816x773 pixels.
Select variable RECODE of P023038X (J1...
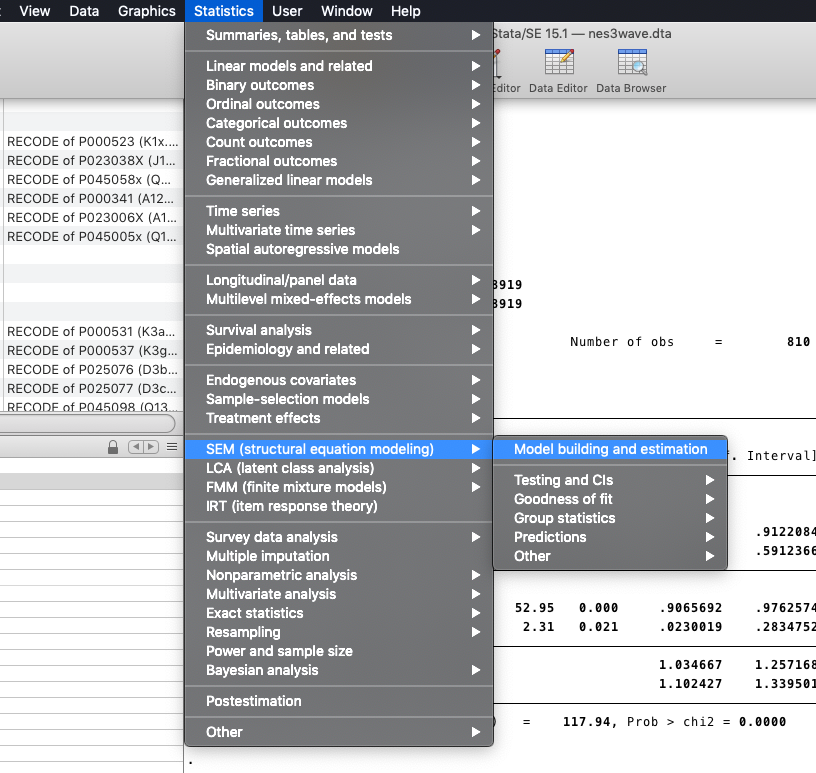pos(93,160)
